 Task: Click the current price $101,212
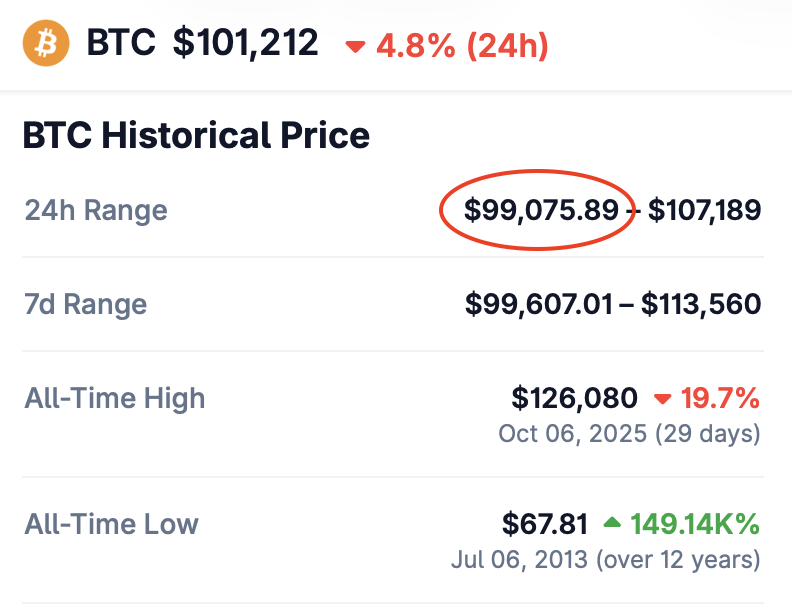coord(246,44)
